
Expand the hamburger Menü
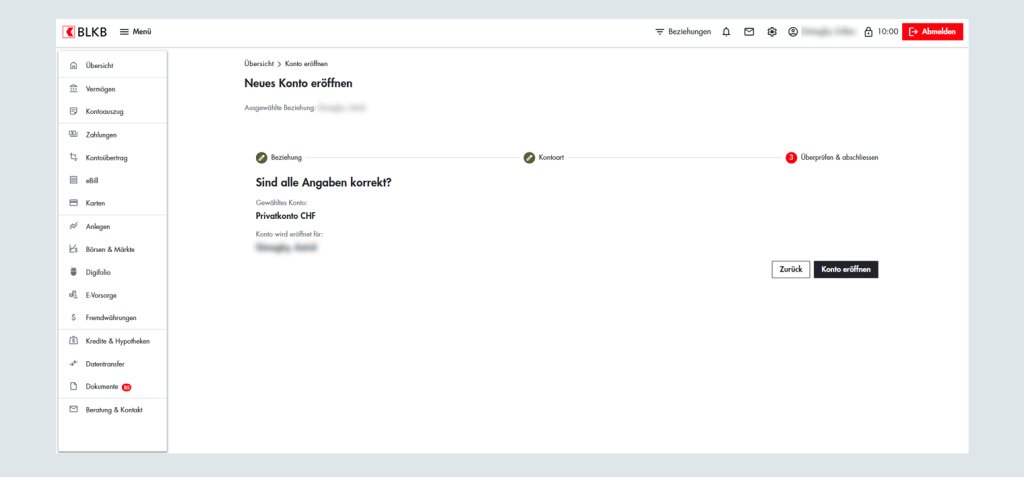135,32
